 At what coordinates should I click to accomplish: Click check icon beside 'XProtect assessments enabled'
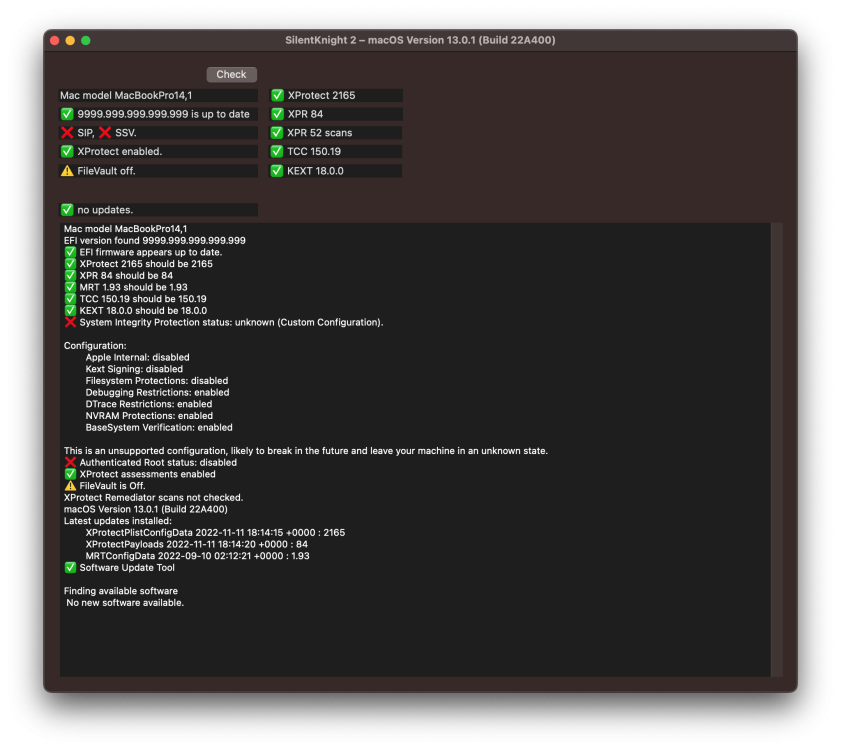click(70, 474)
